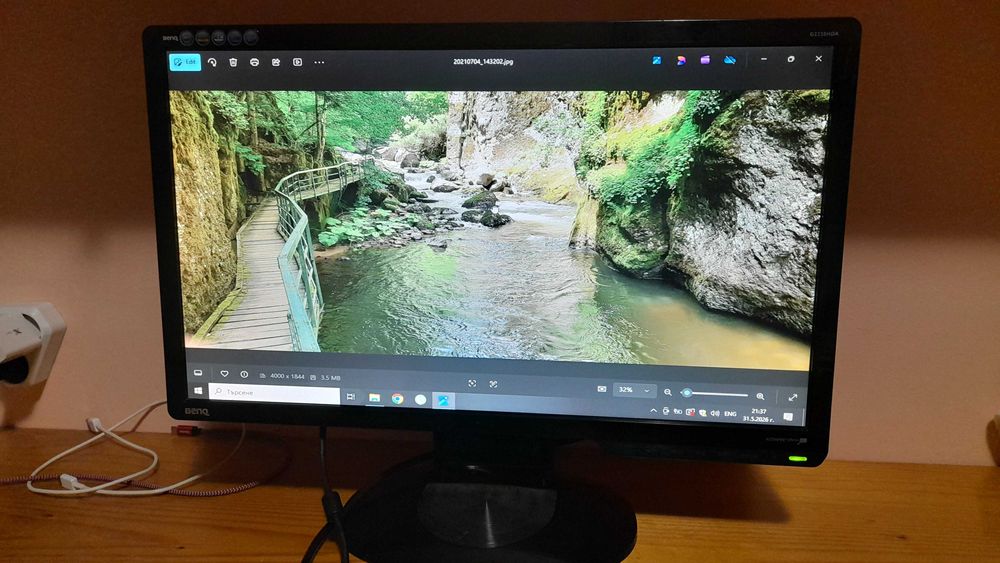
Task: Click the Edit button in Photos
Action: (x=185, y=62)
